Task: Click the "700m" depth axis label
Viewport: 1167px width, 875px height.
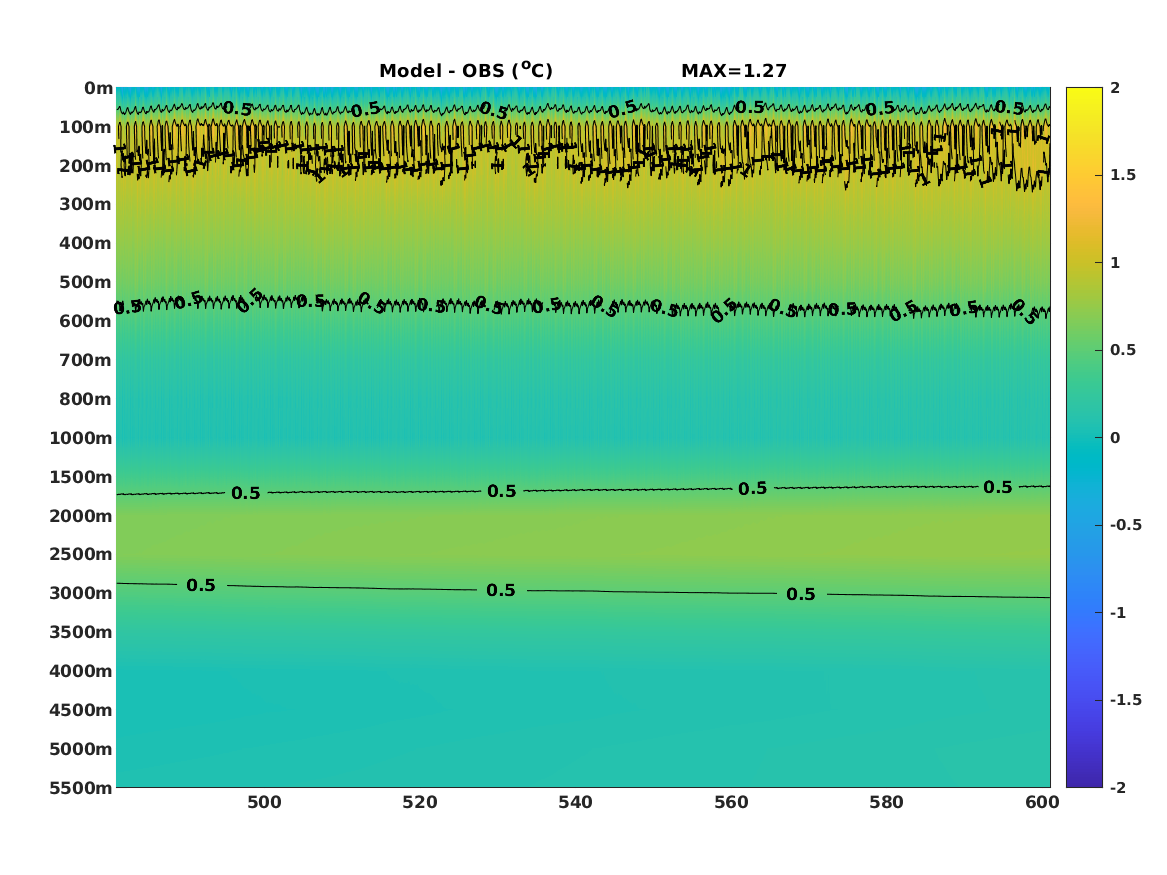Action: point(86,360)
